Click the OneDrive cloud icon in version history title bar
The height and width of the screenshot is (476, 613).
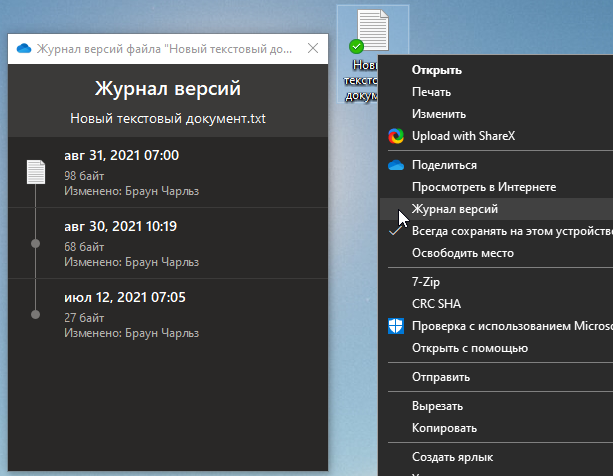pos(24,48)
